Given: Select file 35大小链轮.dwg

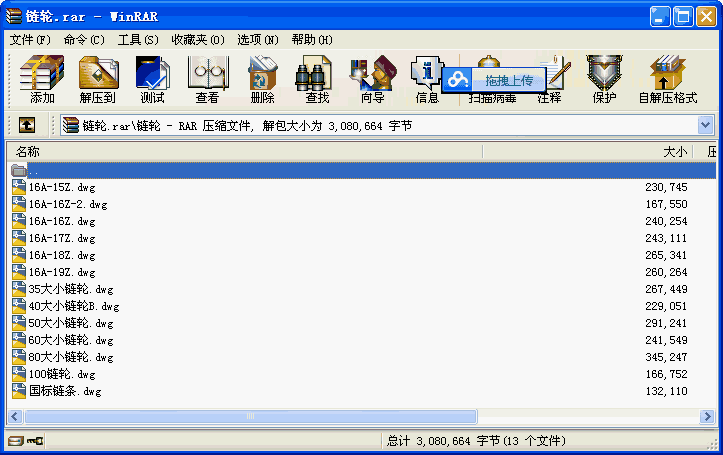Looking at the screenshot, I should pyautogui.click(x=71, y=289).
